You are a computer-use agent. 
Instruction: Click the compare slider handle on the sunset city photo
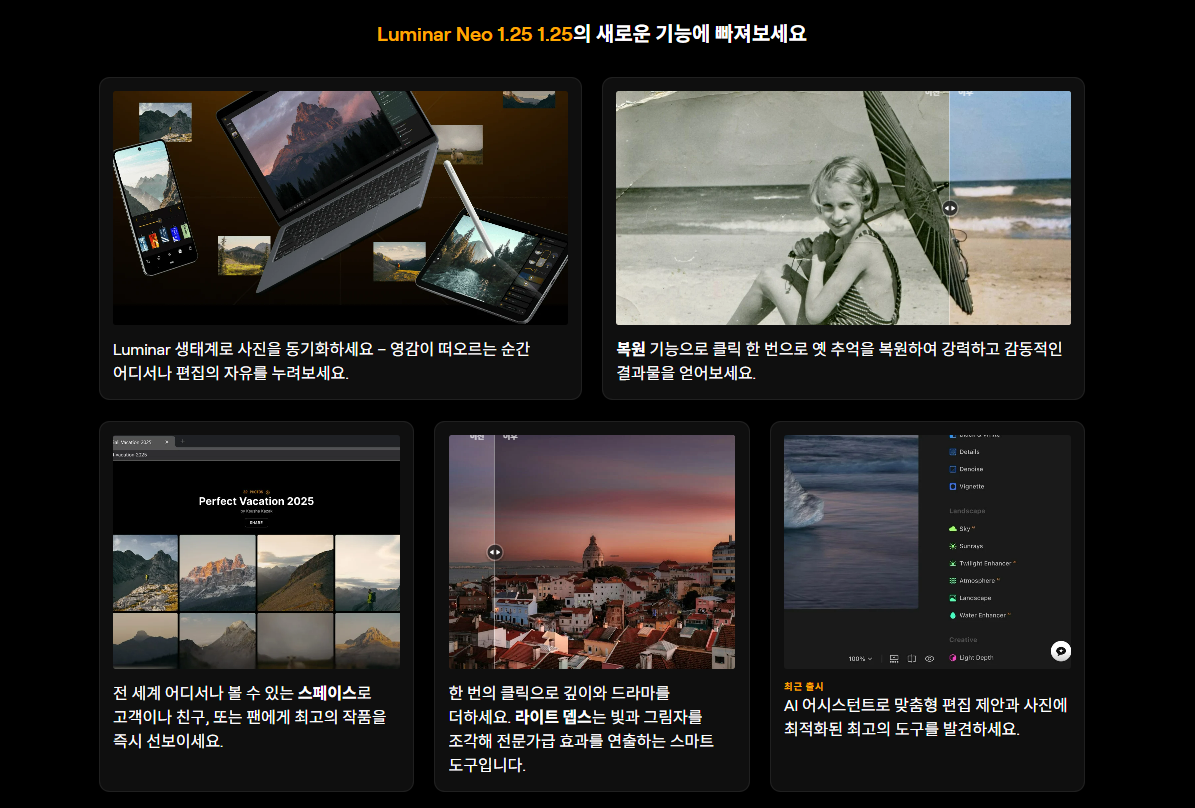point(495,552)
